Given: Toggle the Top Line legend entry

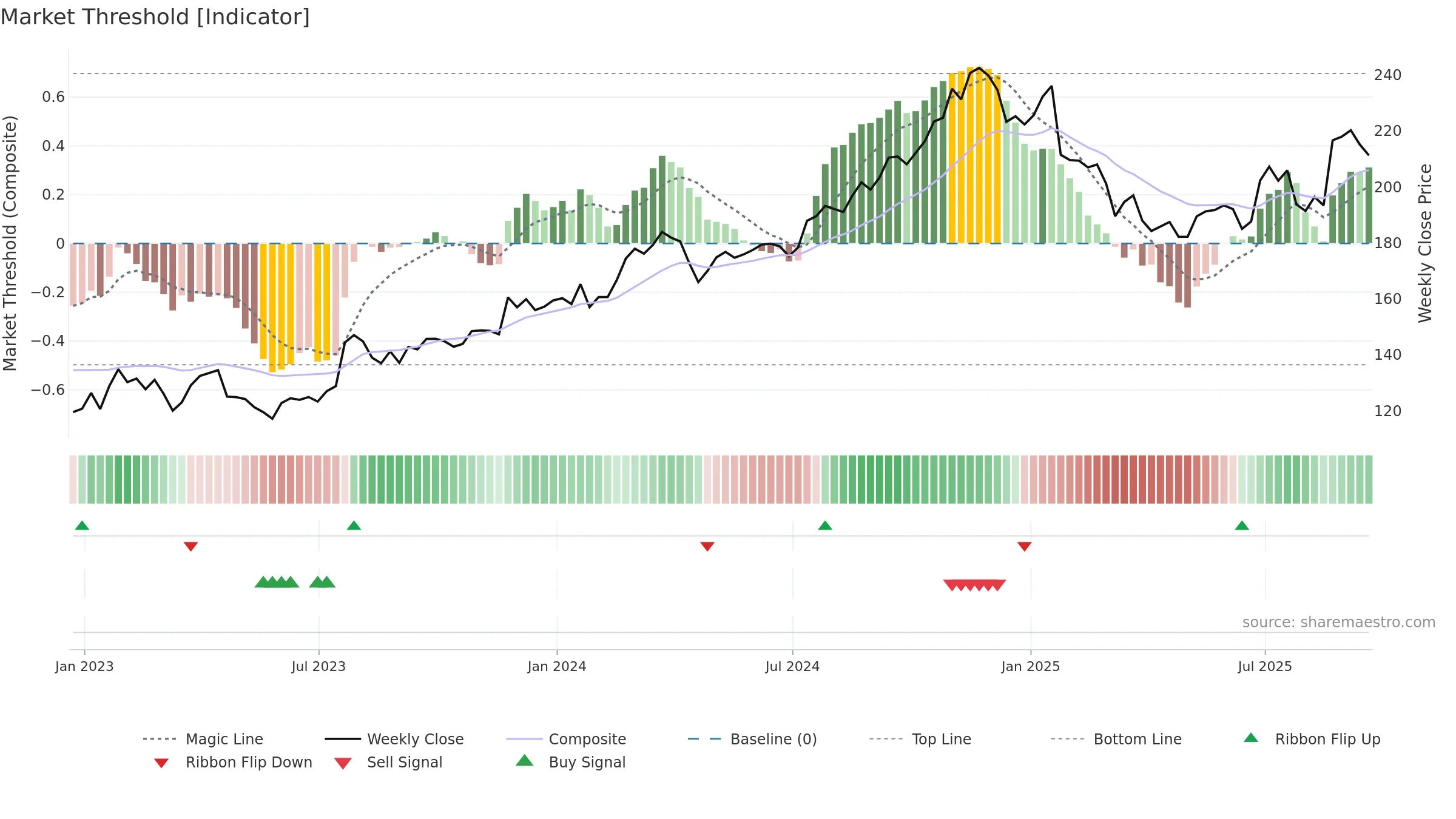Looking at the screenshot, I should 920,739.
